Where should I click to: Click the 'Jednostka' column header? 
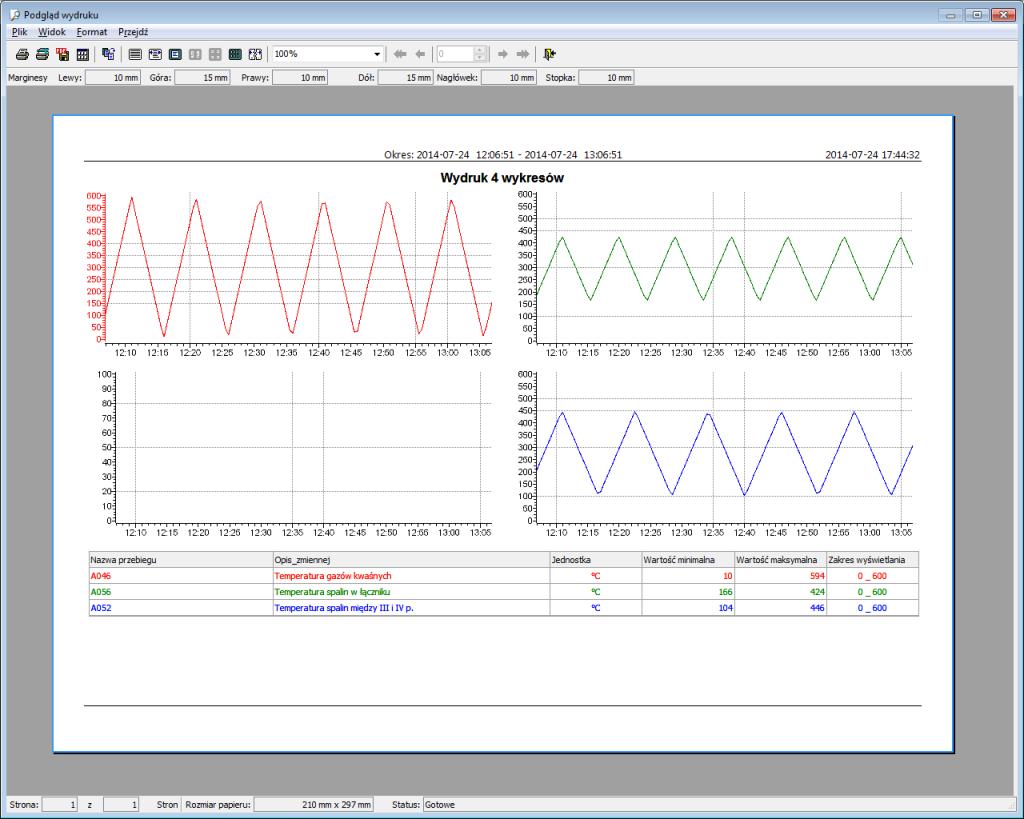(x=596, y=560)
